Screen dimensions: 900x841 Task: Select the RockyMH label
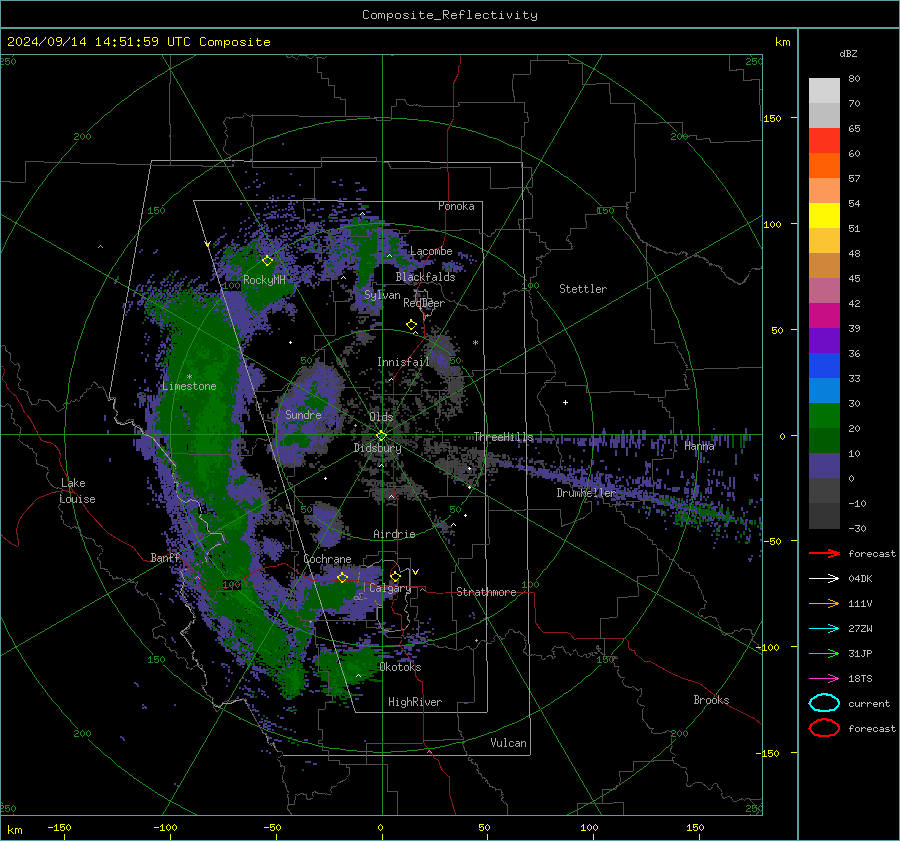point(264,280)
